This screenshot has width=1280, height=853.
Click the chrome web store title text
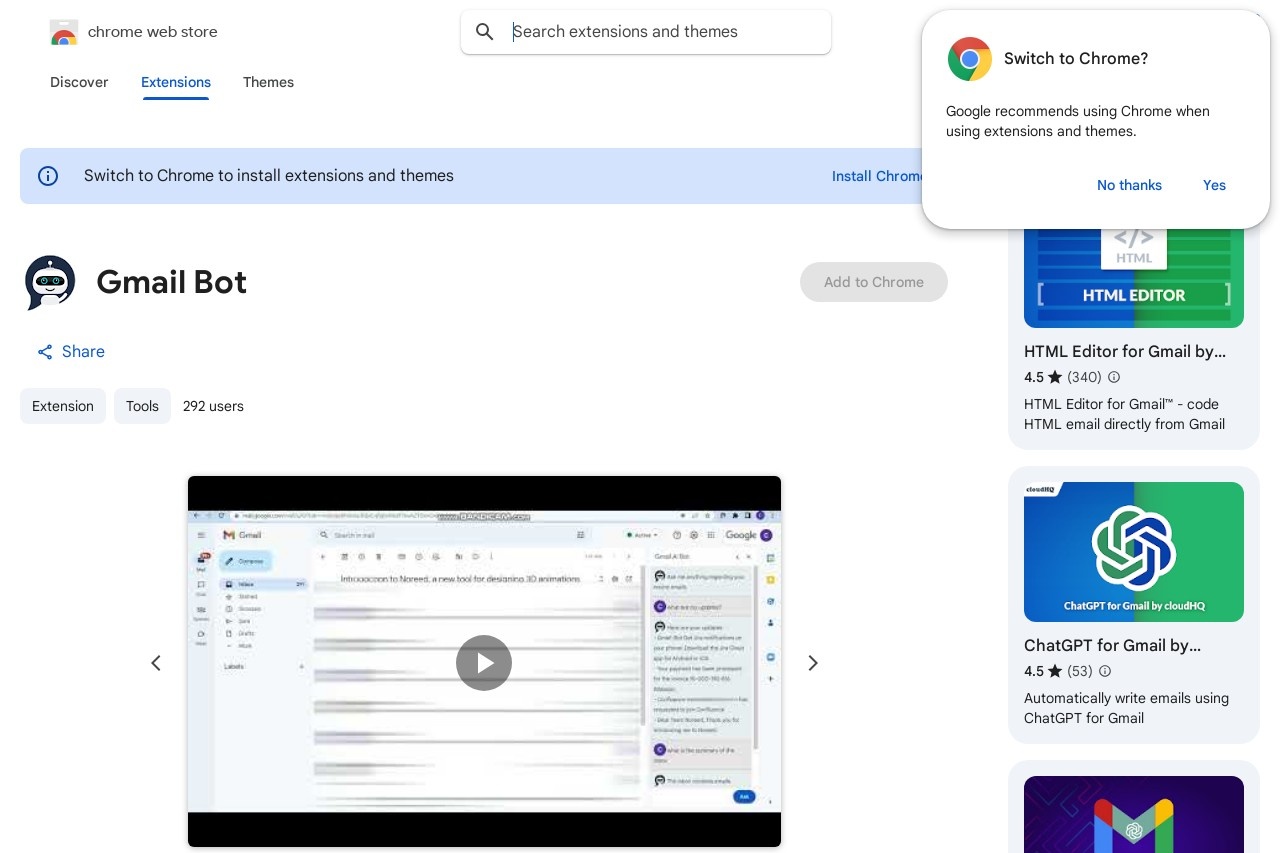tap(153, 32)
